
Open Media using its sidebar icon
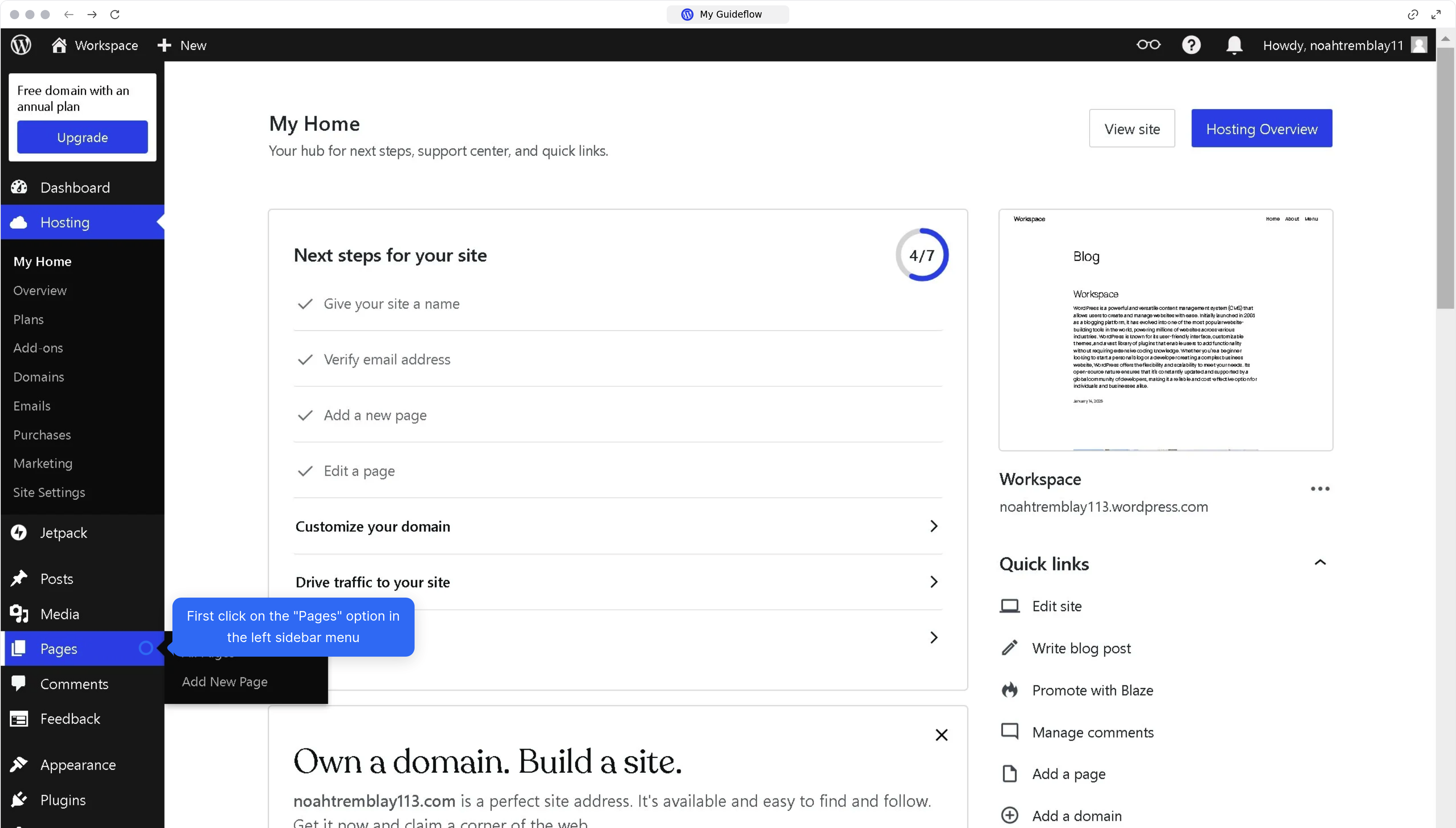[x=19, y=614]
